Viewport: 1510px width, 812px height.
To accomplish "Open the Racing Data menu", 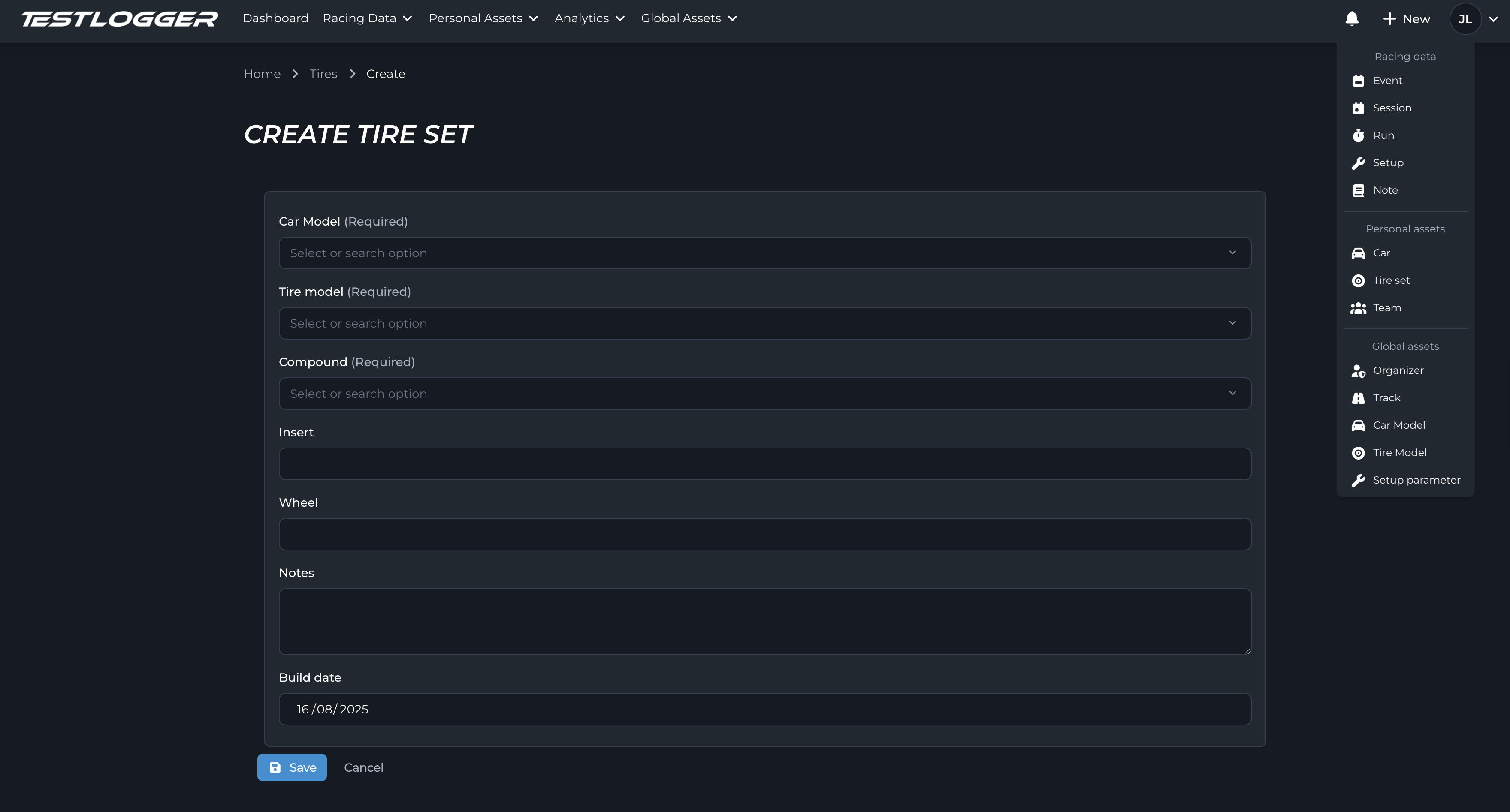I will point(367,19).
